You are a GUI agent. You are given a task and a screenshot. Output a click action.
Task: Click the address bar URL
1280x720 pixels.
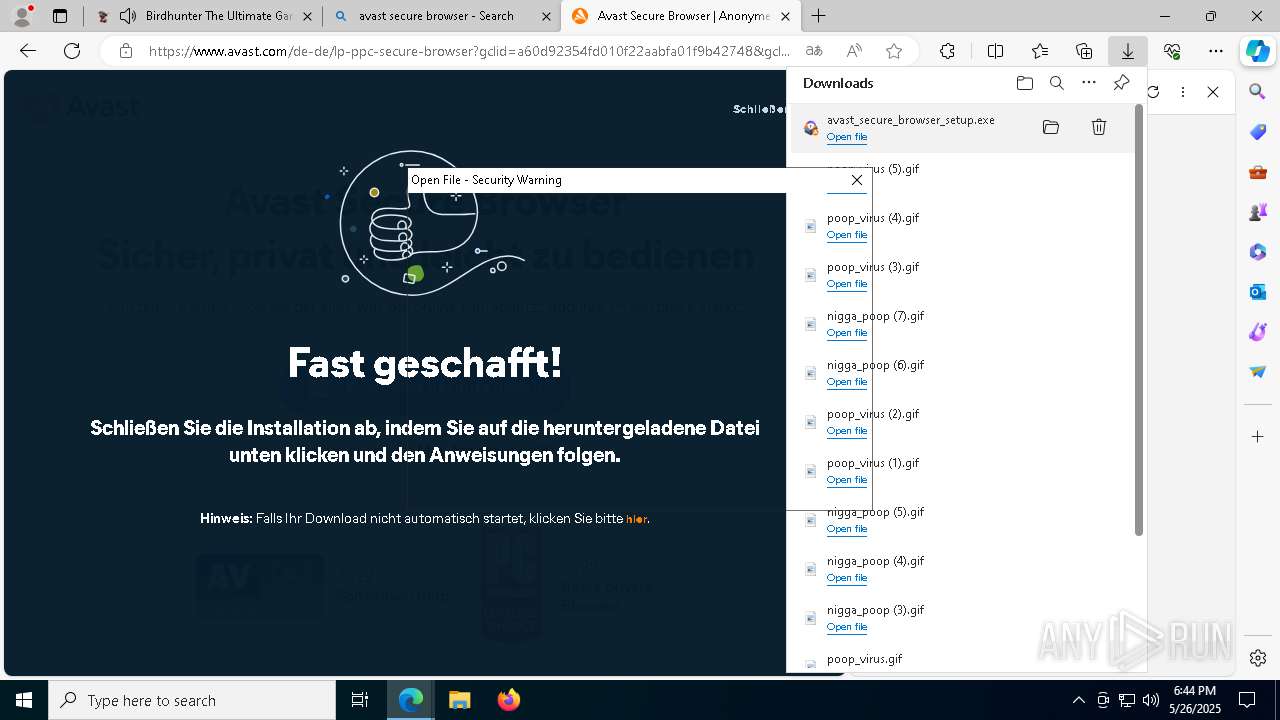tap(469, 51)
